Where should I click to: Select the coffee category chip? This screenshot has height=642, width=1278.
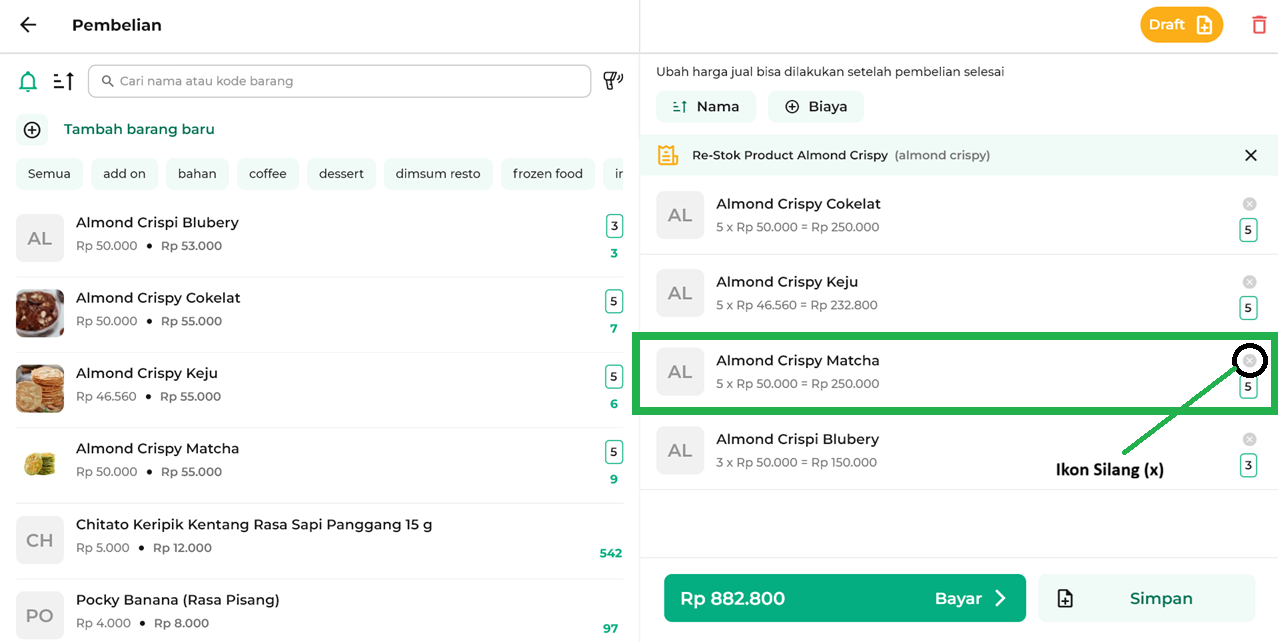268,174
